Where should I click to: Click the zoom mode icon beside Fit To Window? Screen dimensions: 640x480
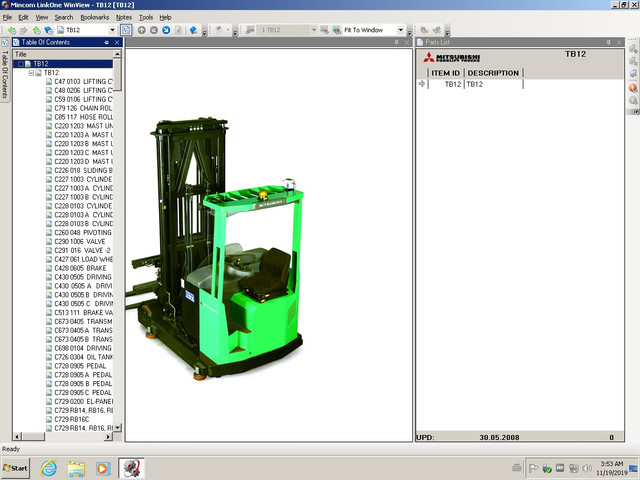(x=337, y=30)
